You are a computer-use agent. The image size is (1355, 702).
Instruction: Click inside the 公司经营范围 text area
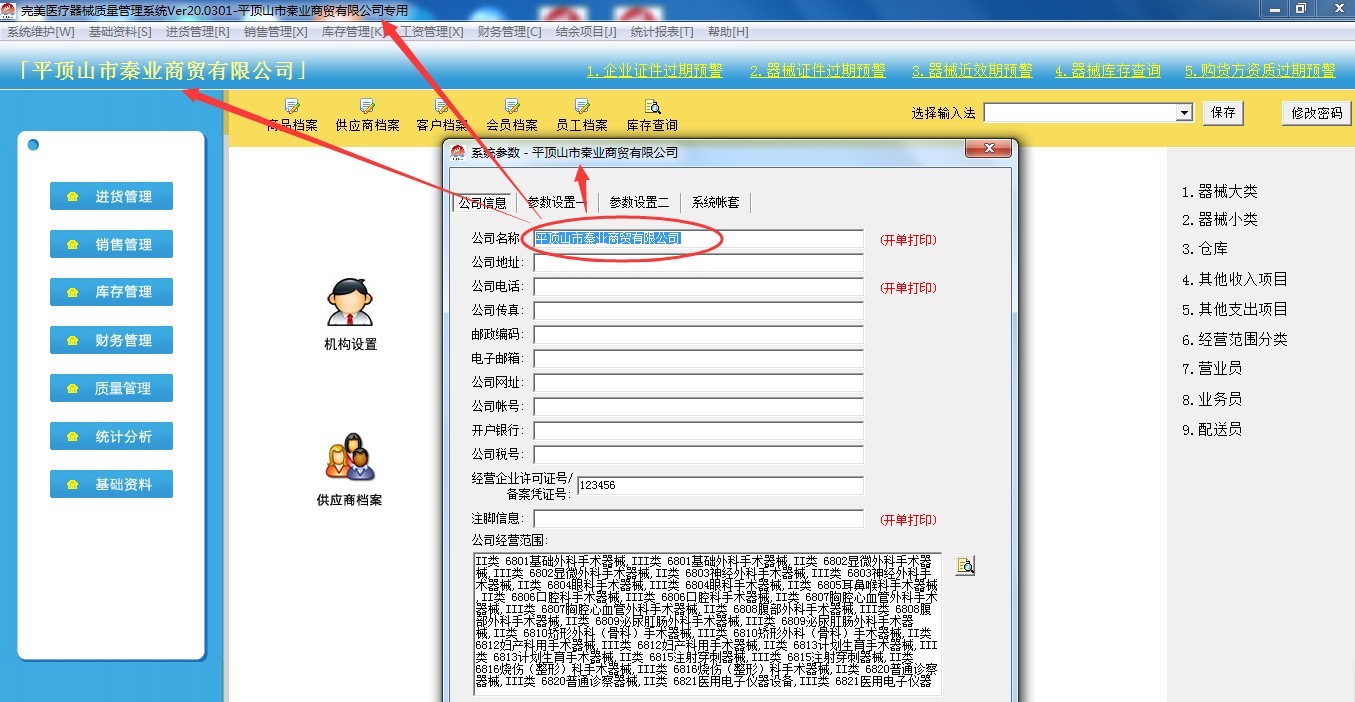[708, 624]
